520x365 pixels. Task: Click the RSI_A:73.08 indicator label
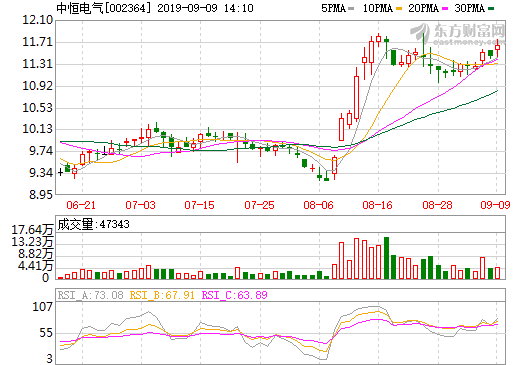point(90,295)
